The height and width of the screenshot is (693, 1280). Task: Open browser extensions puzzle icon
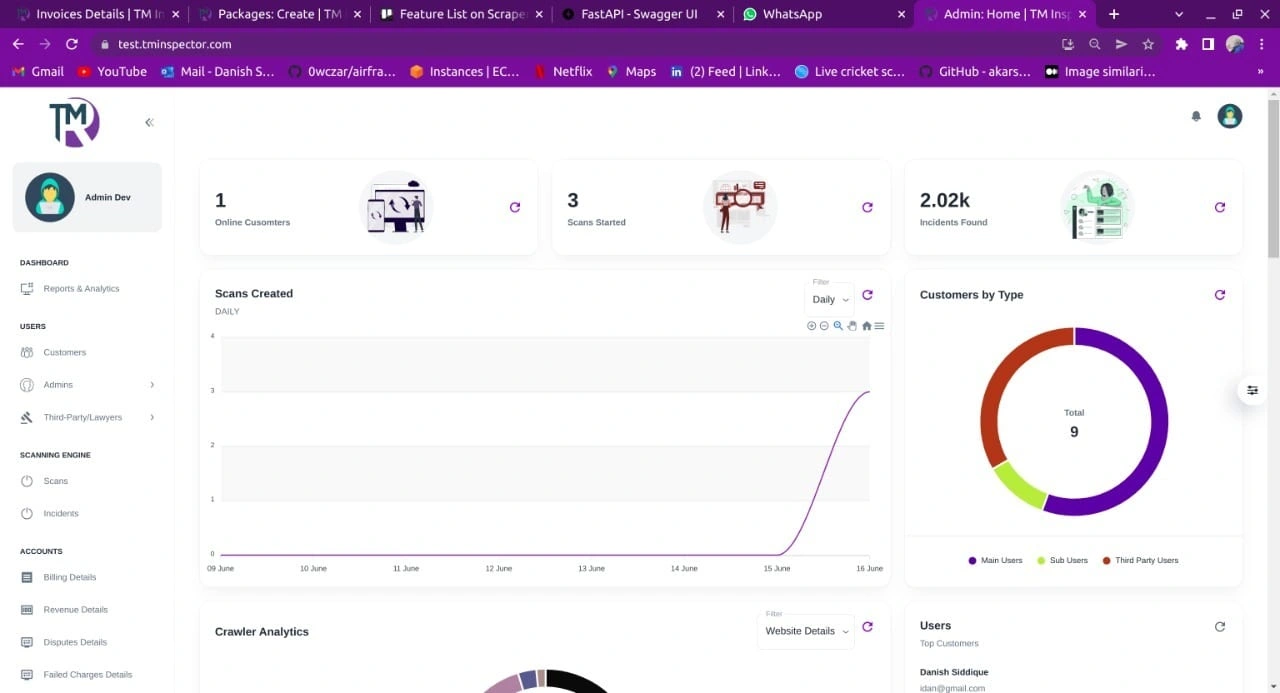1181,44
